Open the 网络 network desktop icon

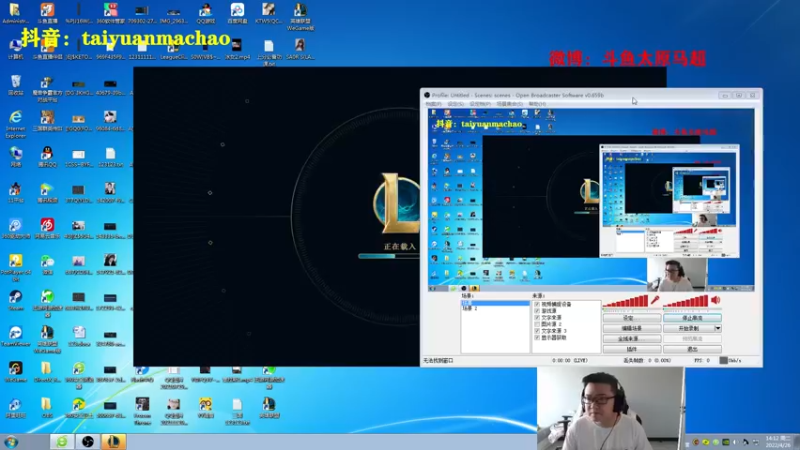pos(15,157)
